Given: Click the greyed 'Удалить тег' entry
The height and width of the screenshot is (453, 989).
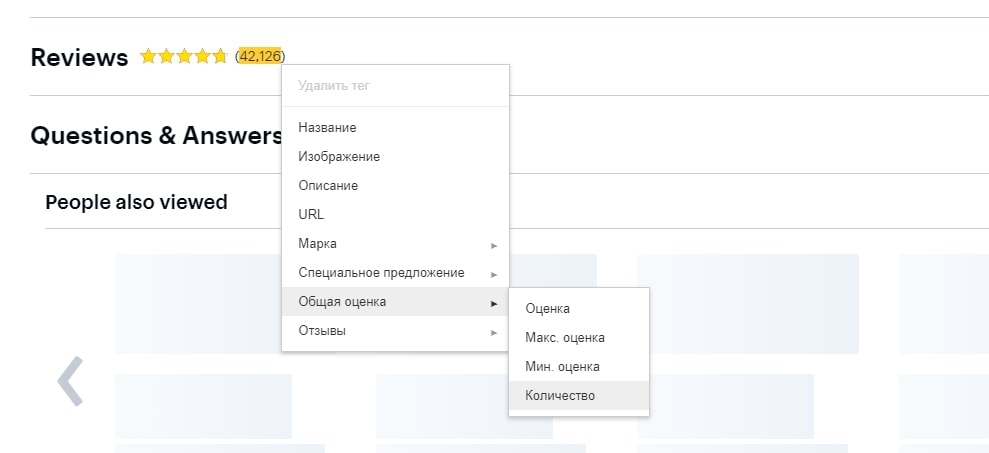Looking at the screenshot, I should click(334, 86).
